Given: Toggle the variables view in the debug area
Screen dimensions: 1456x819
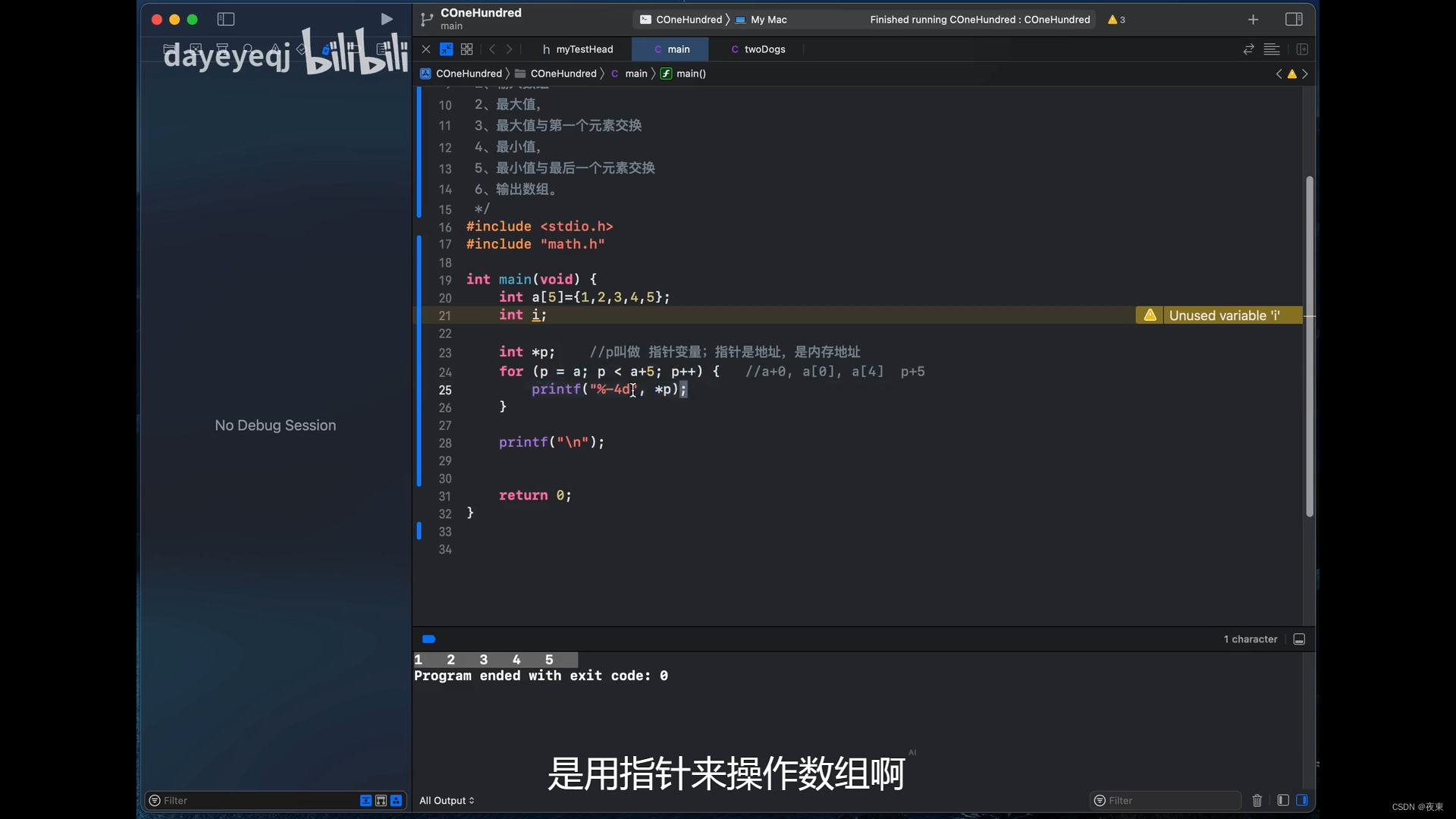Looking at the screenshot, I should tap(1282, 800).
